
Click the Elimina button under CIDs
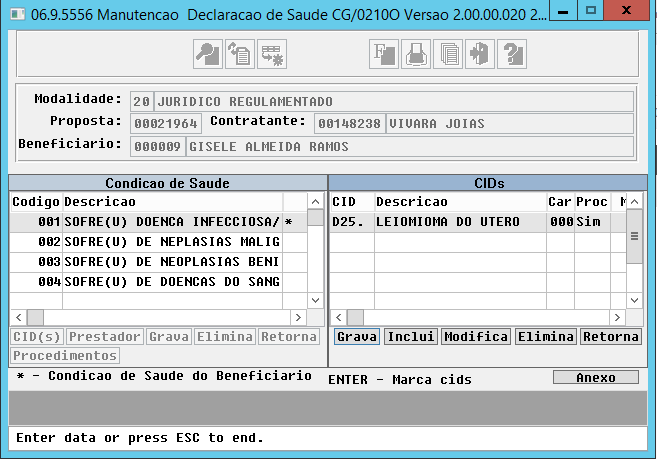pos(546,337)
